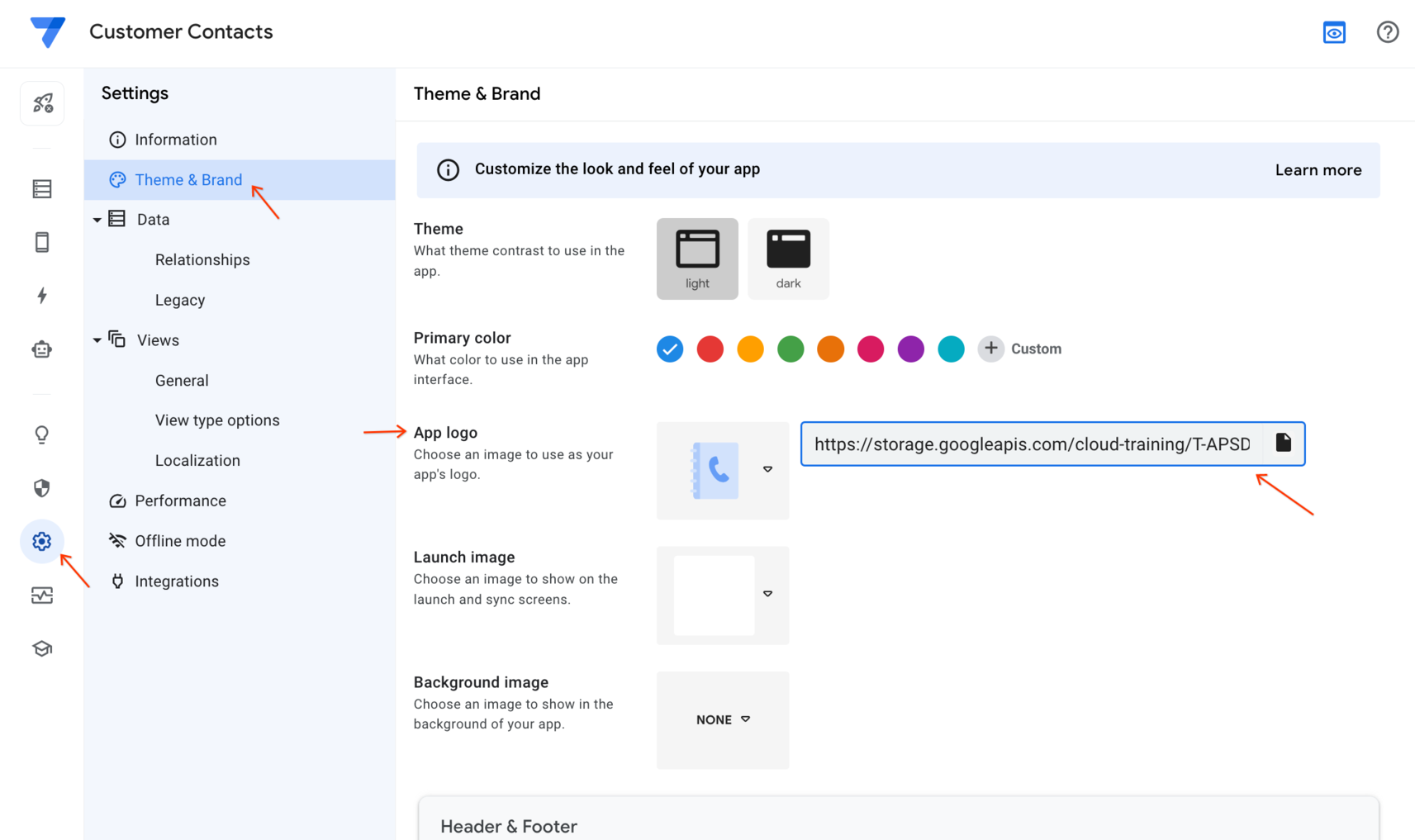Open the Automation robot icon
The width and height of the screenshot is (1415, 840).
pyautogui.click(x=42, y=349)
